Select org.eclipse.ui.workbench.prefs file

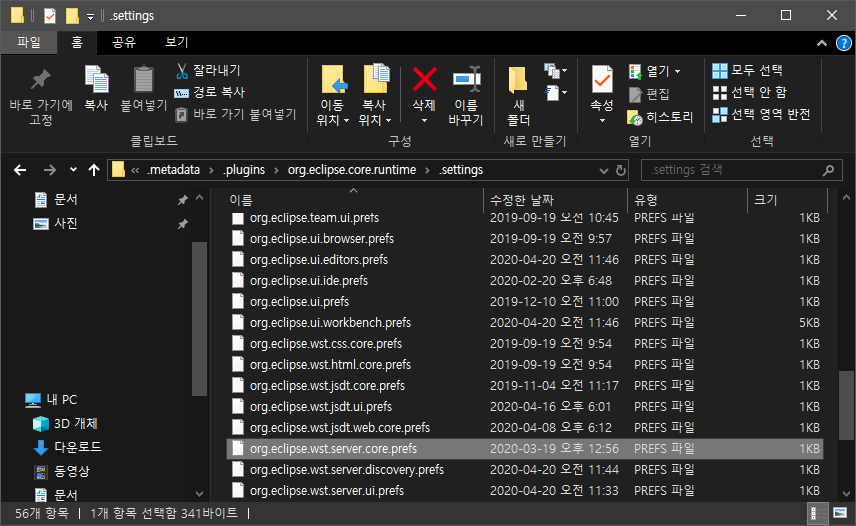525,322
